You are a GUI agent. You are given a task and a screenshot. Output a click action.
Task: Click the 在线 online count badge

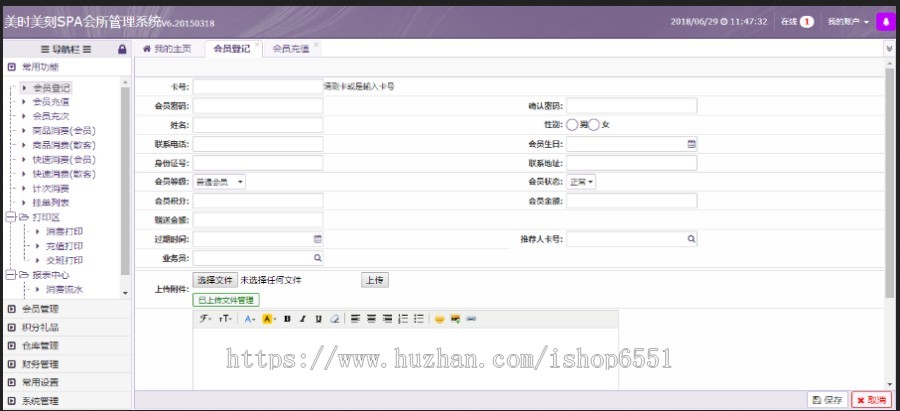tap(806, 22)
